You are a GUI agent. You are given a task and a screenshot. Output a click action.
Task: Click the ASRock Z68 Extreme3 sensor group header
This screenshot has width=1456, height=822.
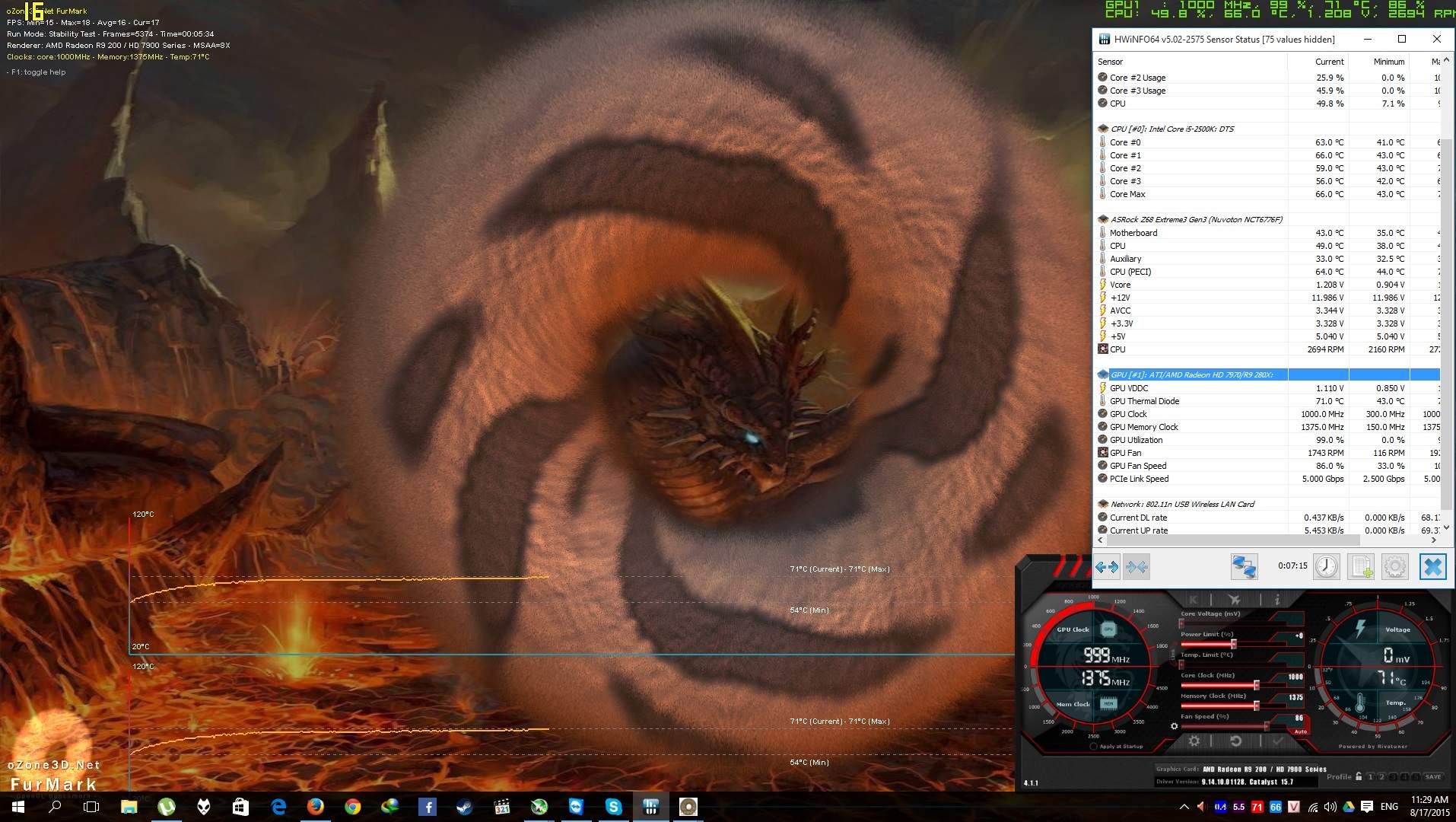click(x=1196, y=219)
